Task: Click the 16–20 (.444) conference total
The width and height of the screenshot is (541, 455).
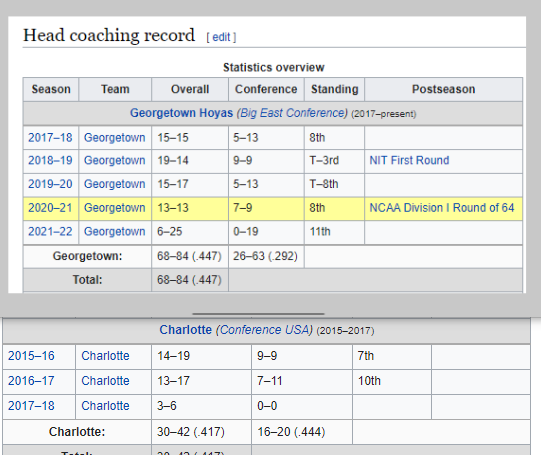Action: coord(302,432)
